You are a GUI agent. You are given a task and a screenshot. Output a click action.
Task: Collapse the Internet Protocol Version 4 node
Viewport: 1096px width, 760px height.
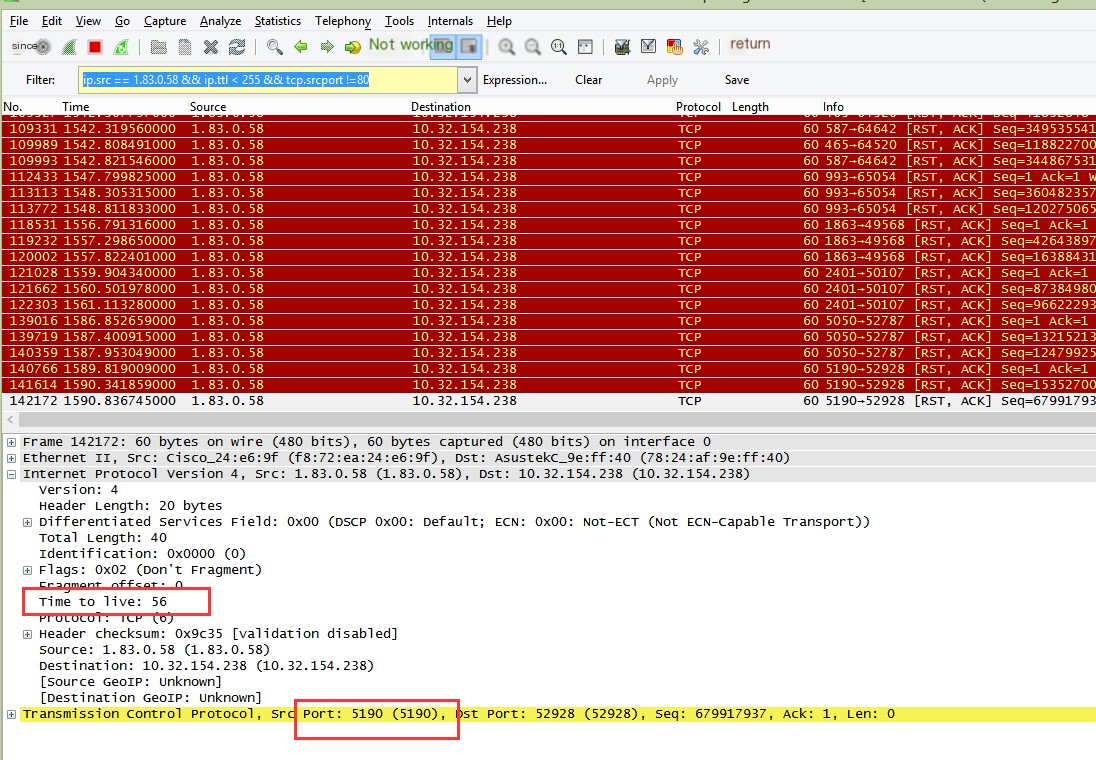[x=11, y=474]
